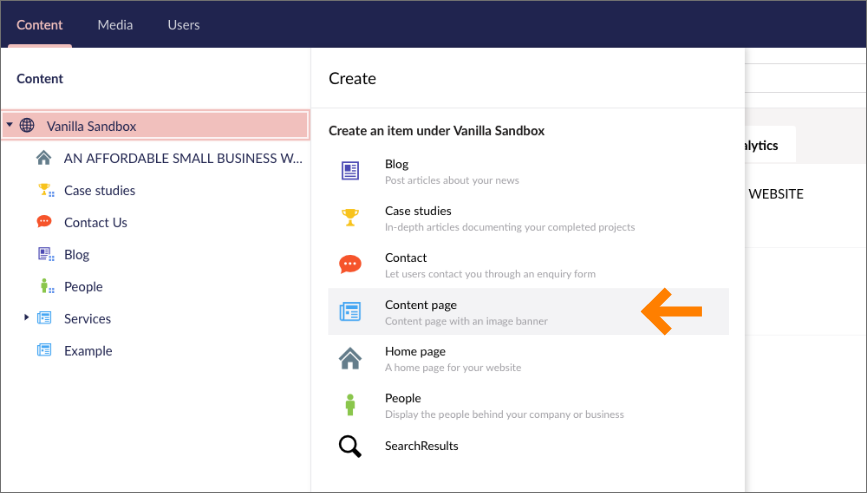Open the Example page in tree
The image size is (867, 493).
click(88, 350)
